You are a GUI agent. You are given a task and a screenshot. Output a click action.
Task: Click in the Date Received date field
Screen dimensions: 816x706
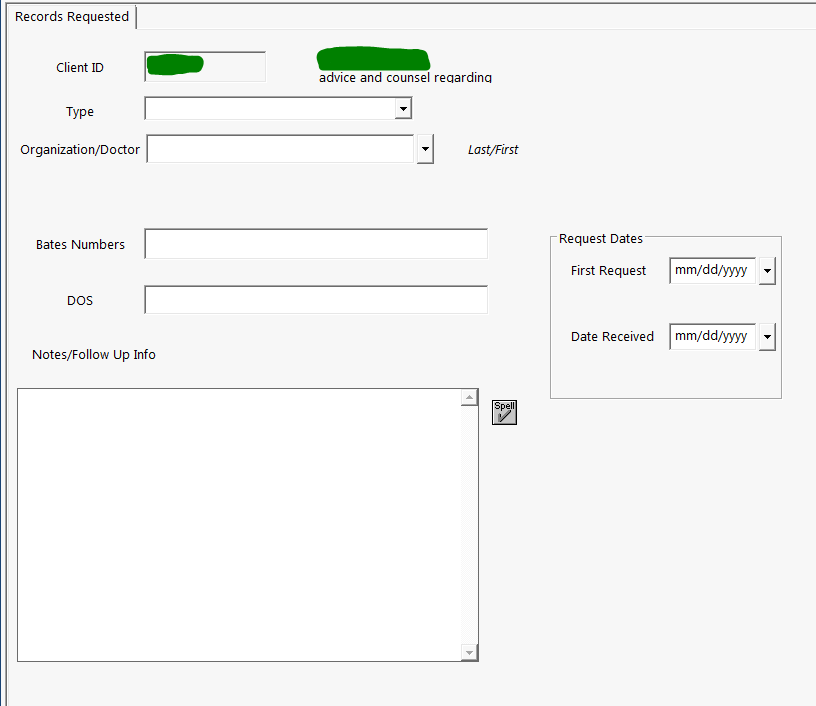point(711,337)
